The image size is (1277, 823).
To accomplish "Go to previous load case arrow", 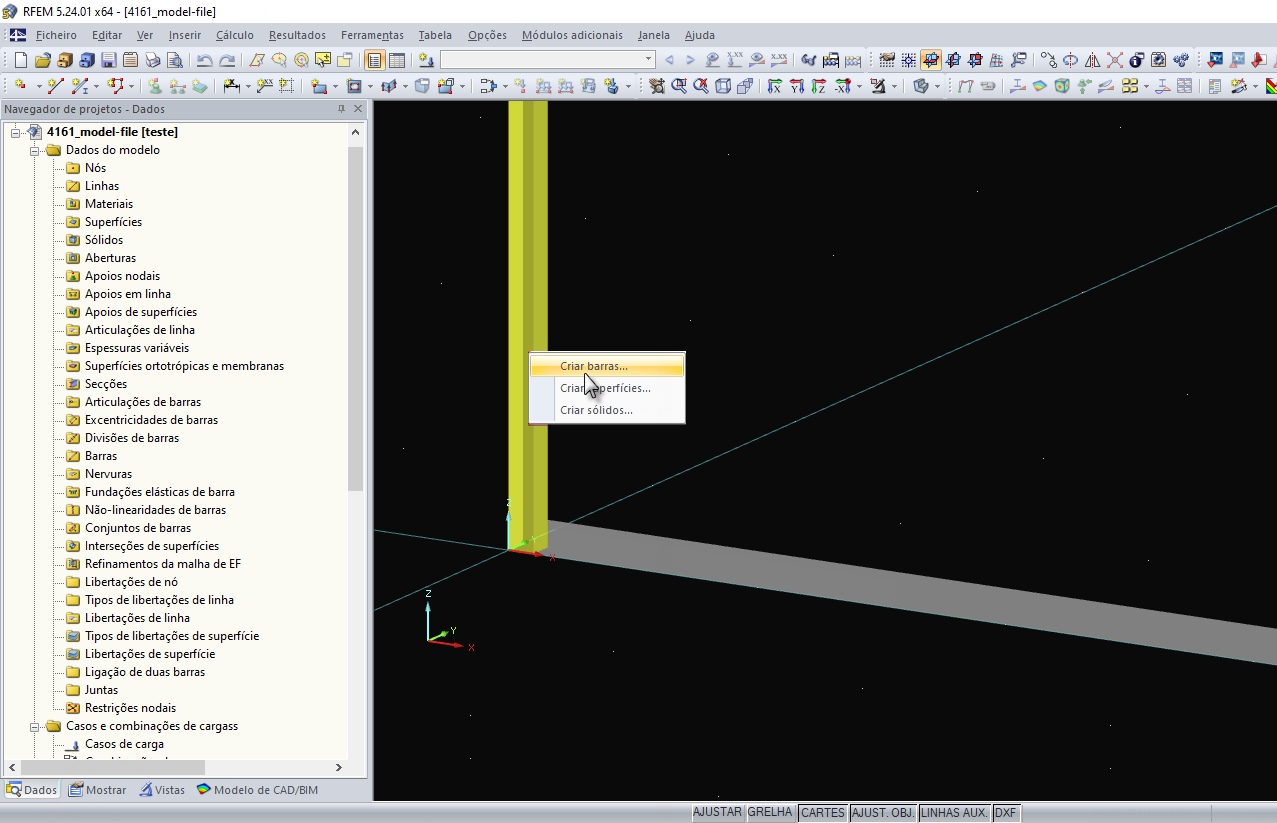I will pos(670,60).
